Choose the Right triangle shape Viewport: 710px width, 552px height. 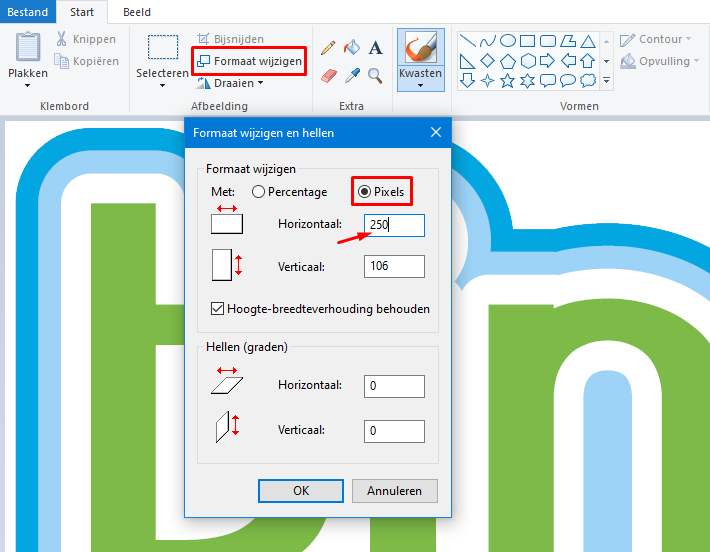pyautogui.click(x=467, y=61)
